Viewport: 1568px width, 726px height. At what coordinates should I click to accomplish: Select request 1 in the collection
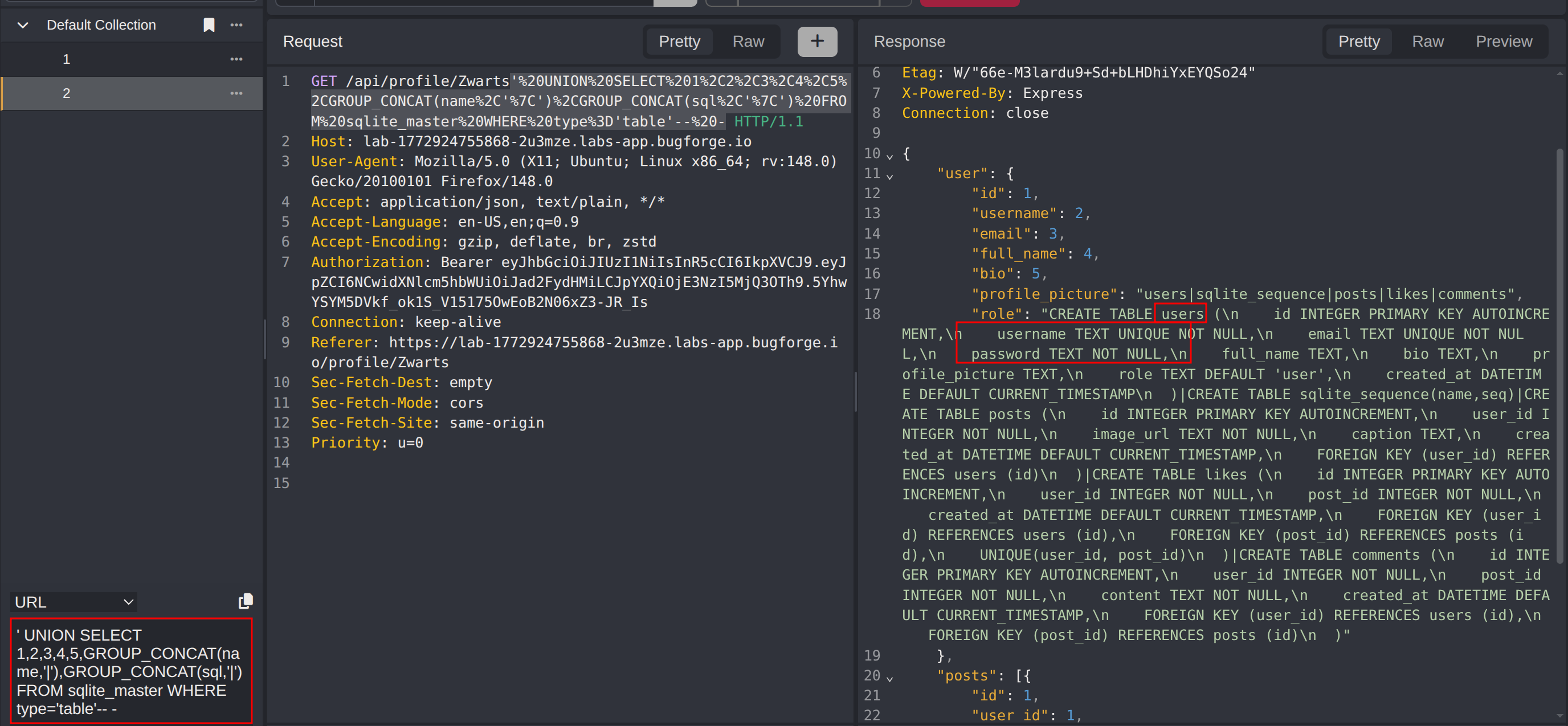67,59
